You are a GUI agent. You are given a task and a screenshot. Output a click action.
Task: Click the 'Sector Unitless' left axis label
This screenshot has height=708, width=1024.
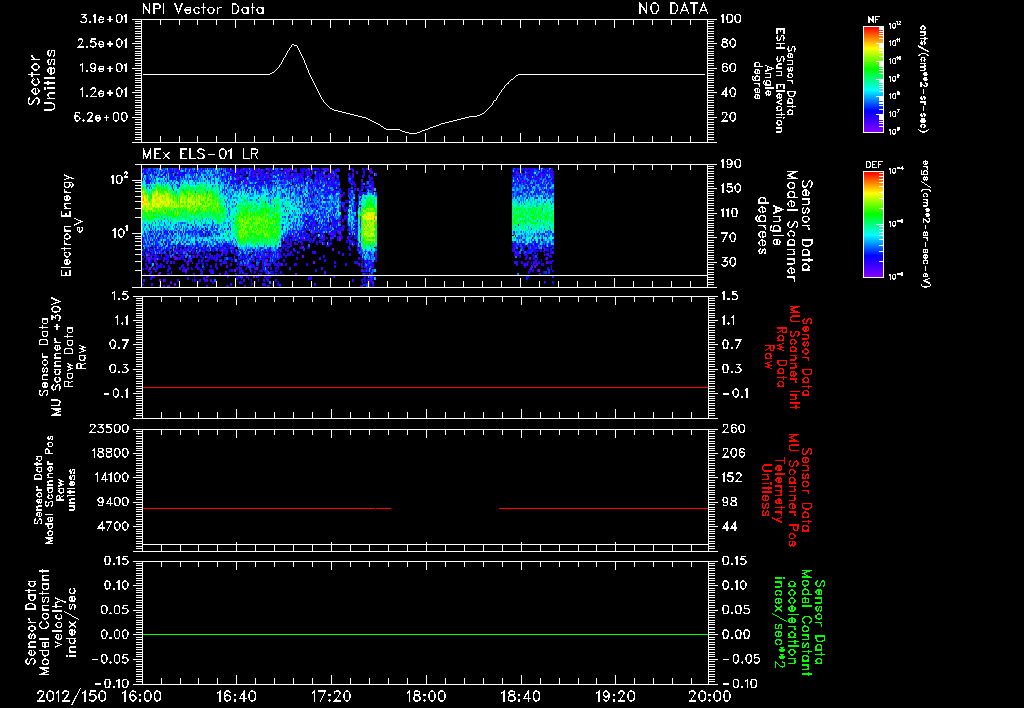[x=42, y=80]
